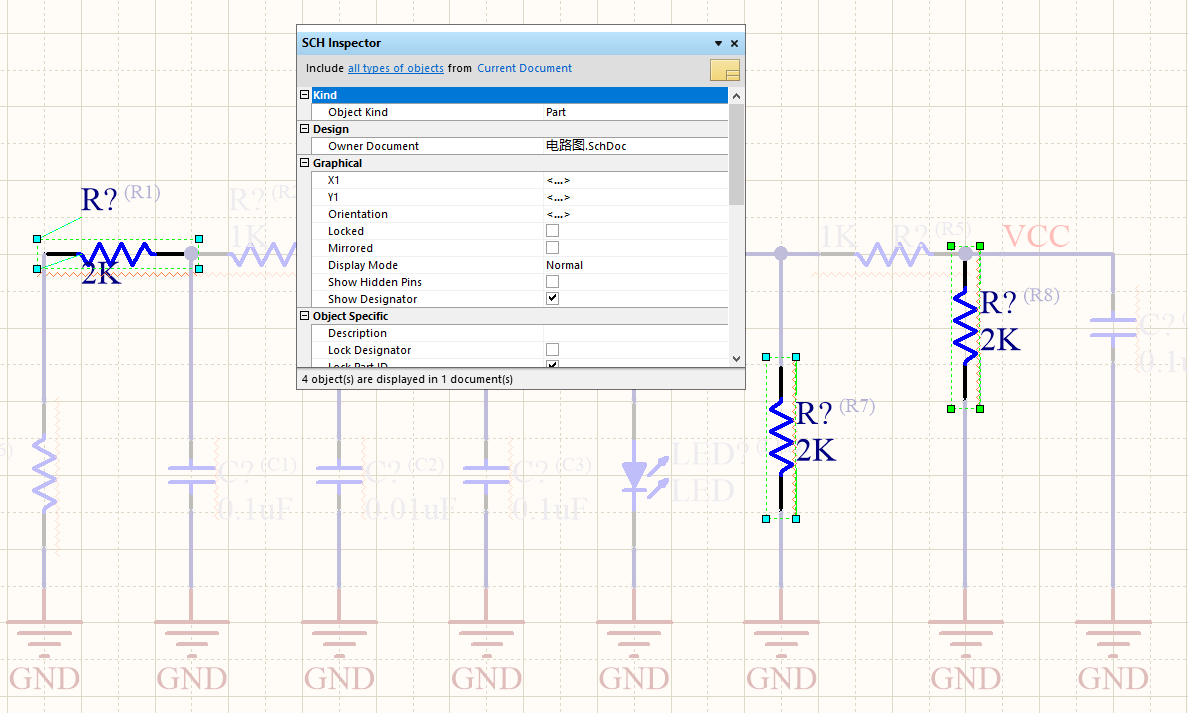Click the 'all types of objects' link

point(395,68)
